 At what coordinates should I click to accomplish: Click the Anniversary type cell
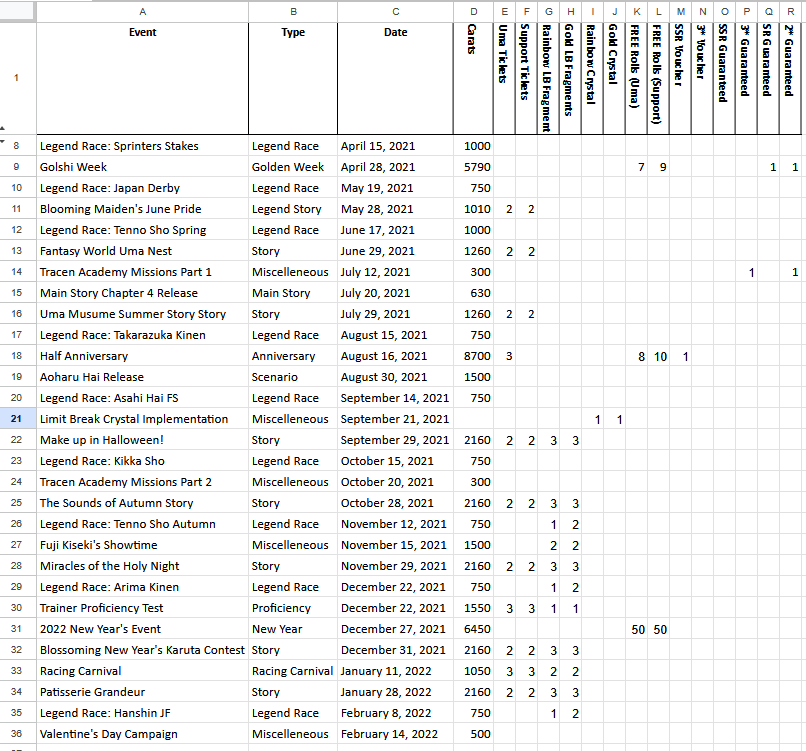[x=293, y=356]
